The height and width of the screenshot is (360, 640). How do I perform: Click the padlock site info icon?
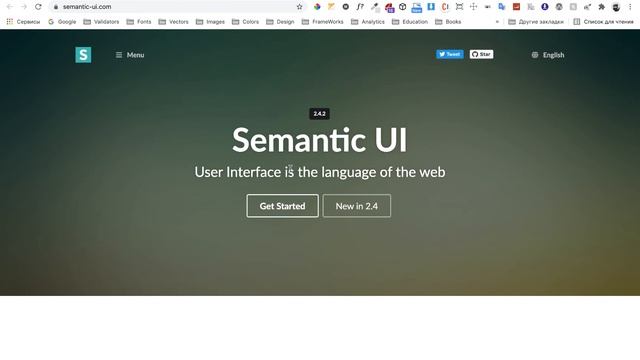tap(56, 7)
